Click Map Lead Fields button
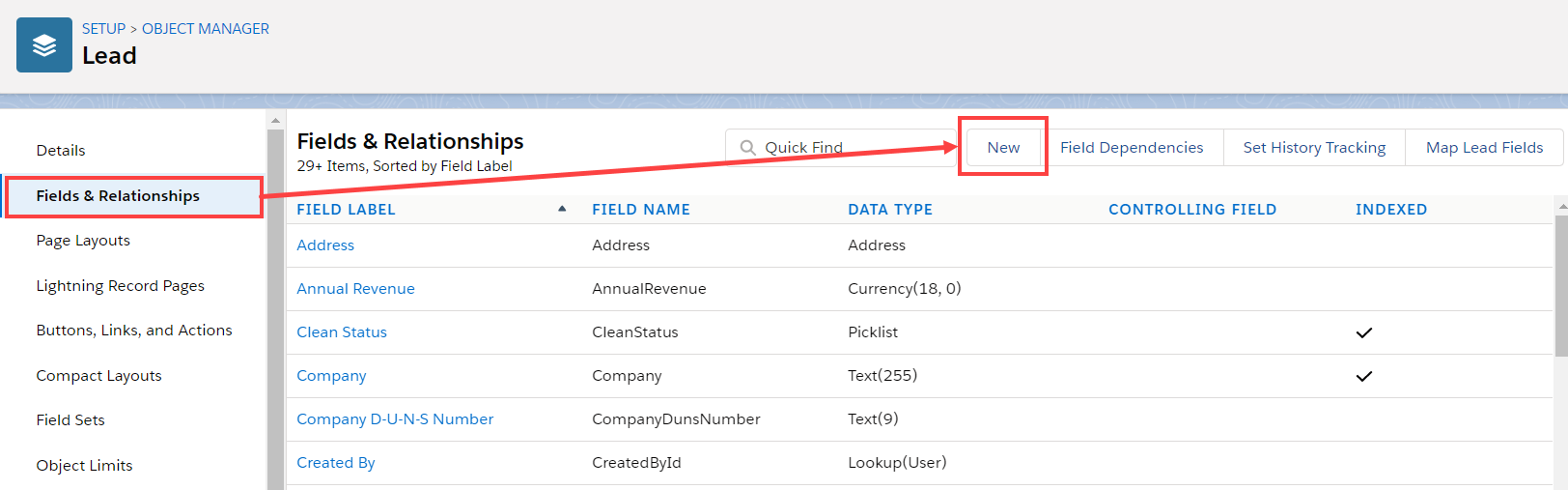The height and width of the screenshot is (490, 1568). coord(1484,148)
